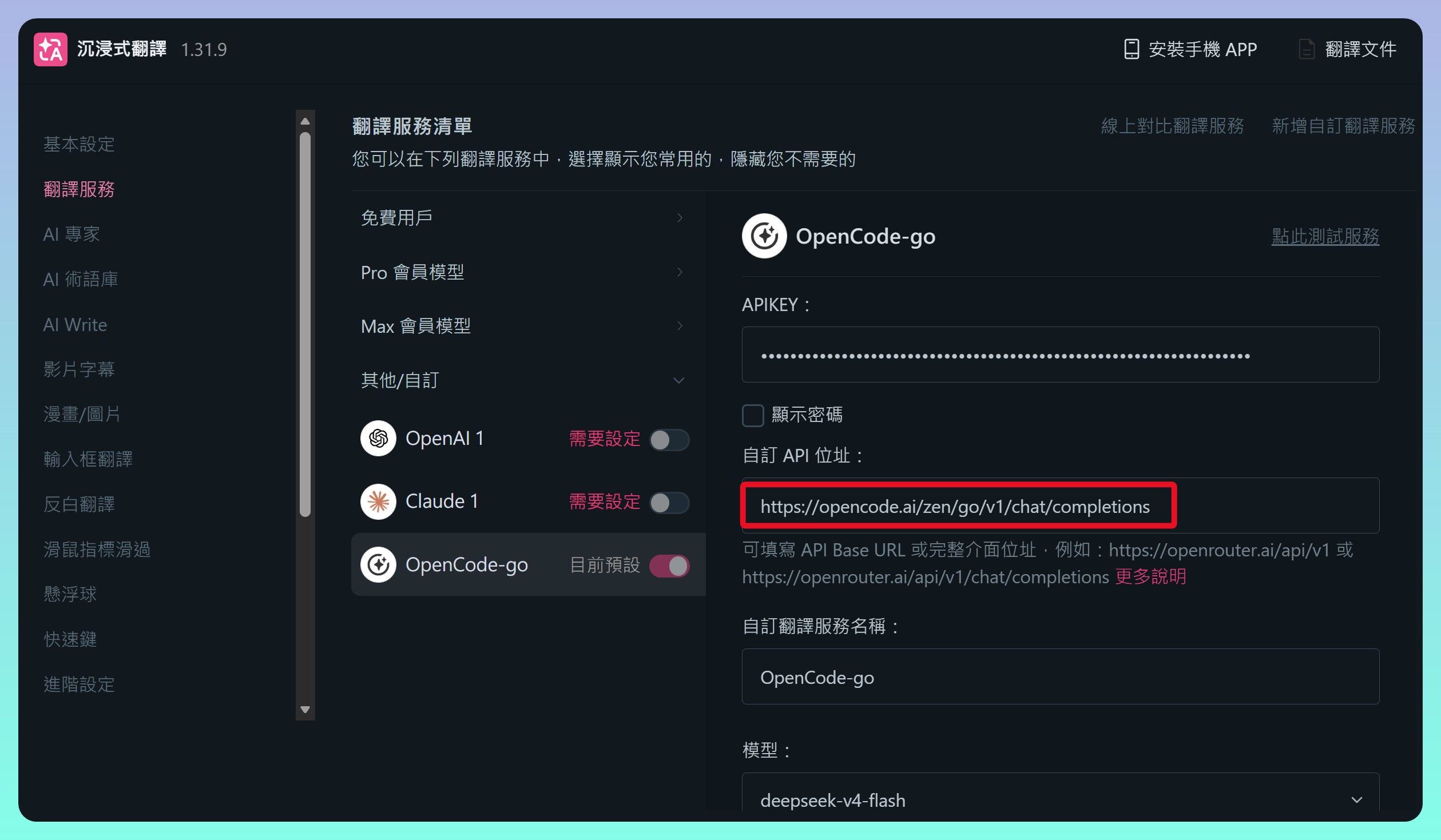Click 需要設定 next to OpenAI 1

point(605,439)
